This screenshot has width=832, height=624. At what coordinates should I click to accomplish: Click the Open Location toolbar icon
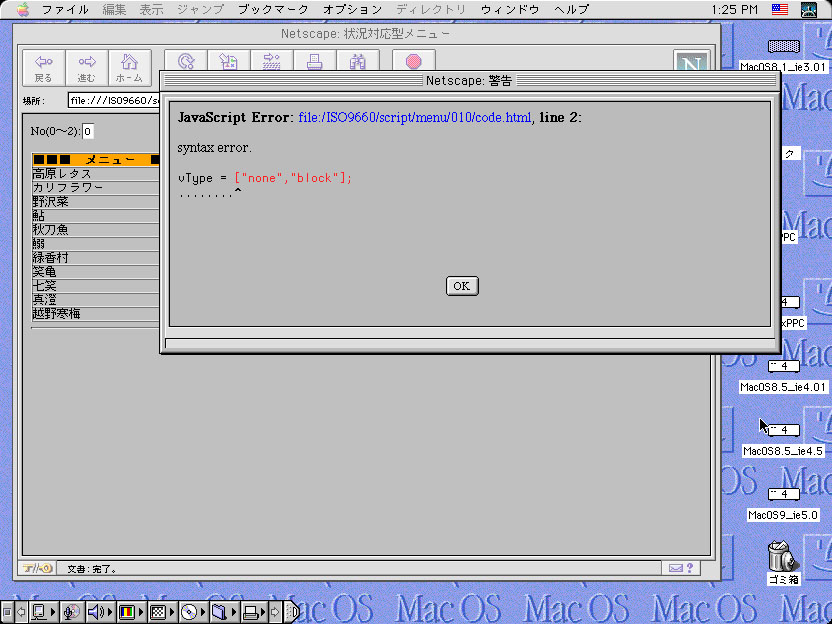(x=272, y=62)
